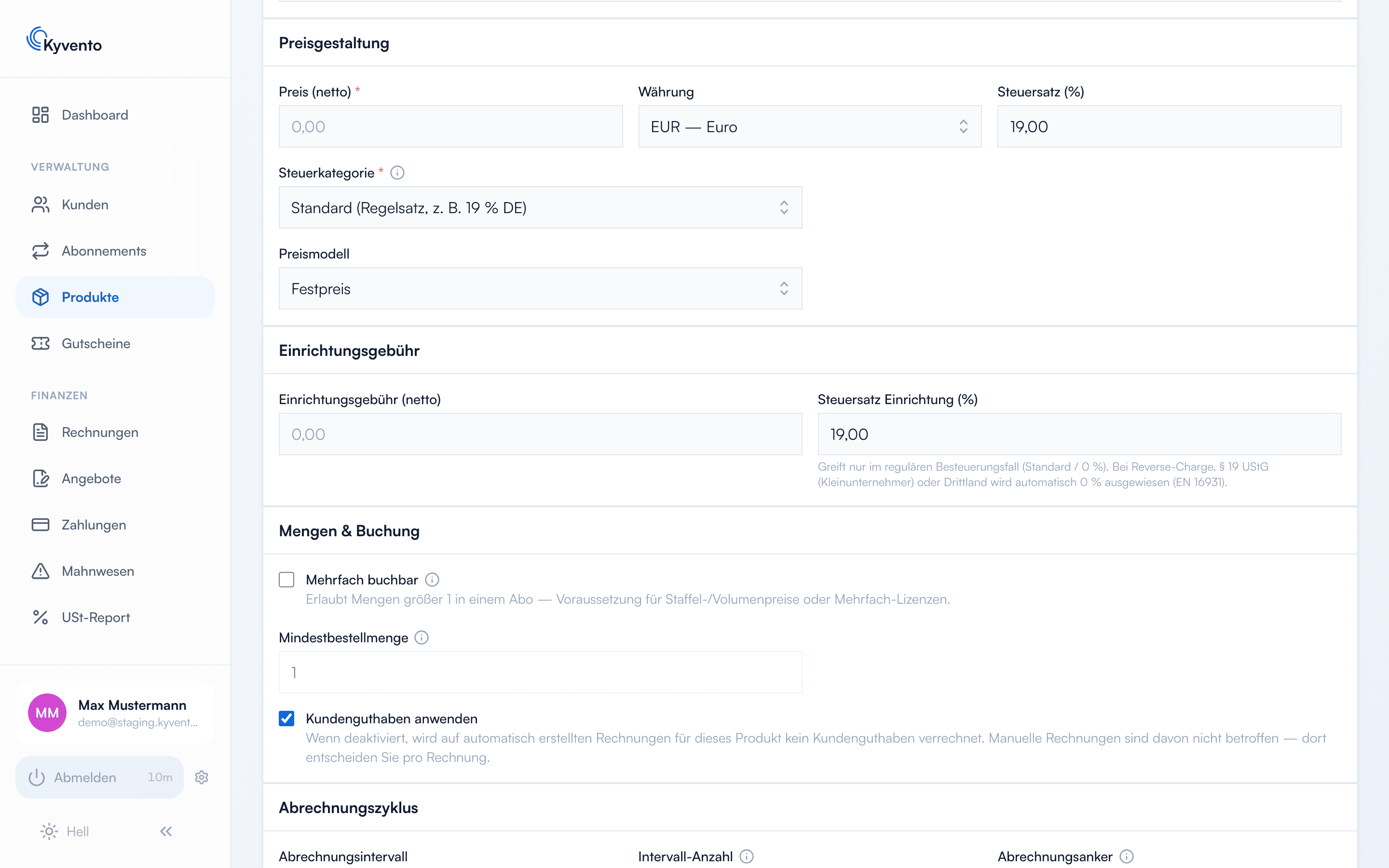
Task: Click the Produkte box icon
Action: pyautogui.click(x=40, y=298)
